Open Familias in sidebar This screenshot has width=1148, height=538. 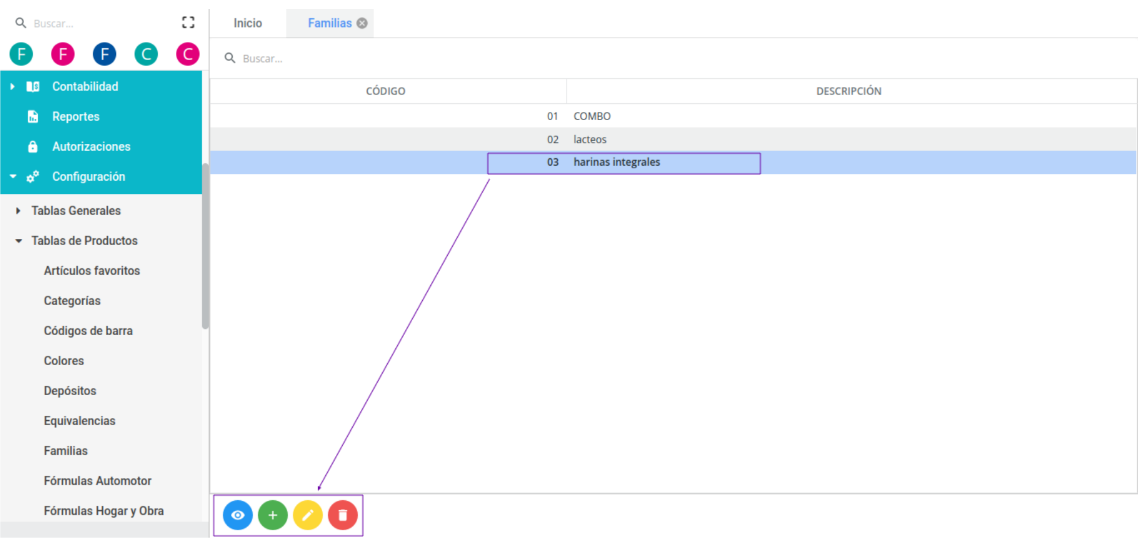pyautogui.click(x=66, y=451)
